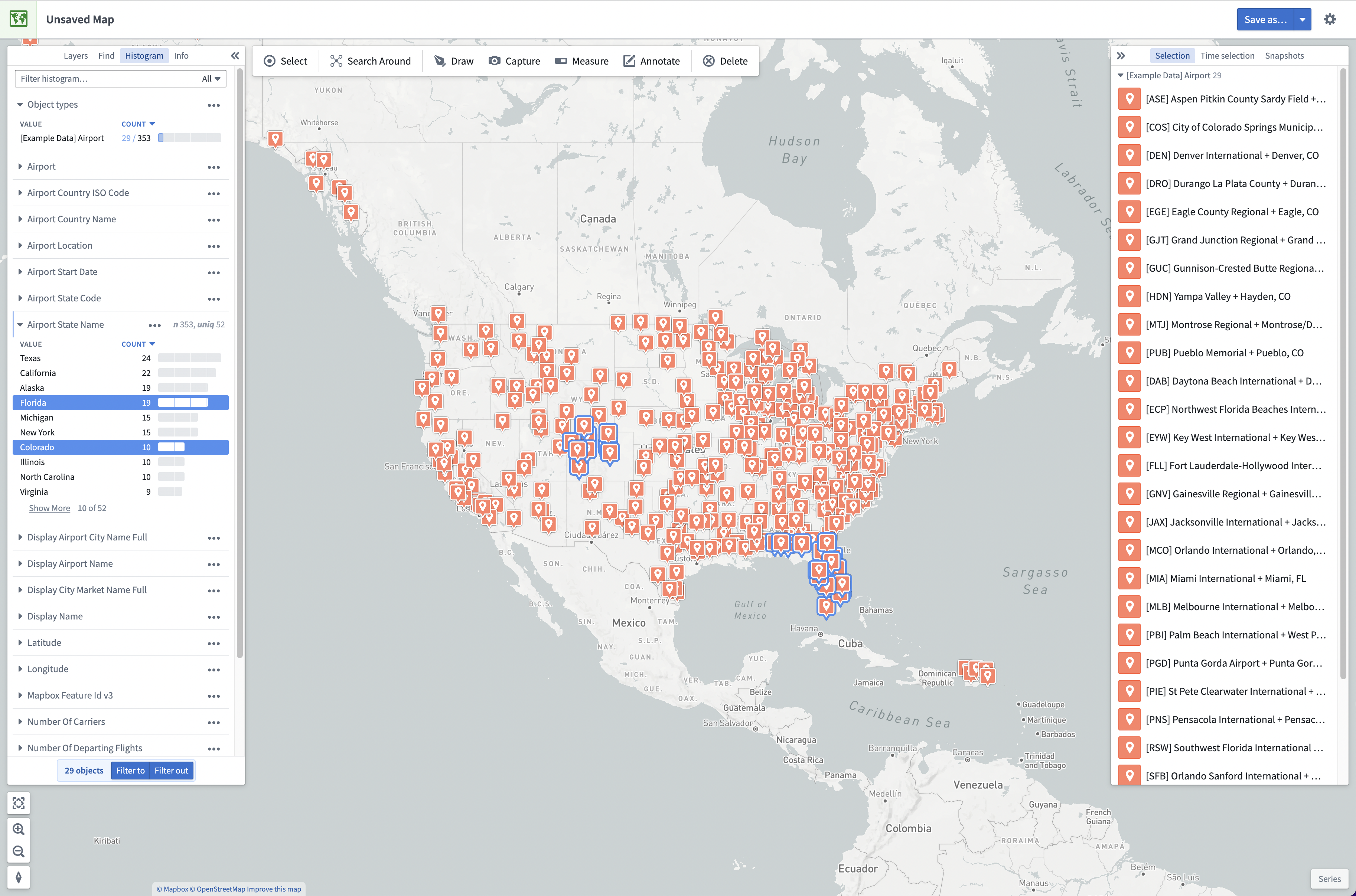
Task: Select the Search Around tool
Action: point(371,61)
